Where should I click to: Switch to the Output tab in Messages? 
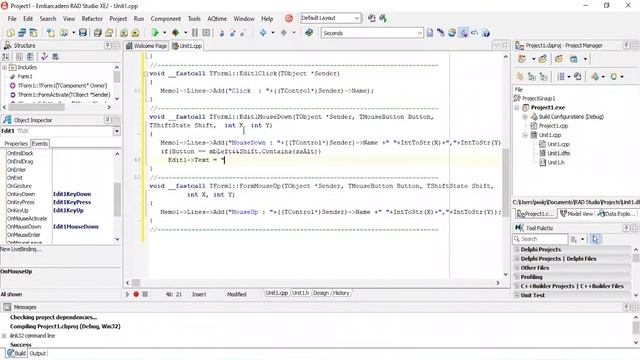point(38,353)
